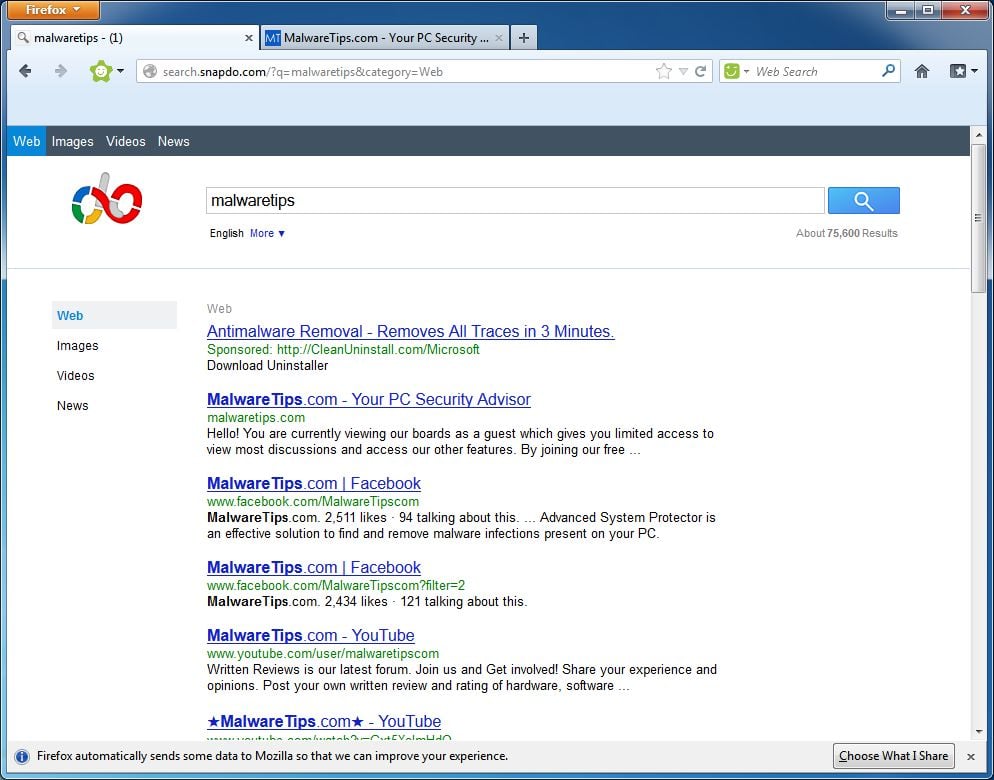The image size is (994, 780).
Task: Open the Antimalware Removal sponsored link
Action: coord(410,331)
